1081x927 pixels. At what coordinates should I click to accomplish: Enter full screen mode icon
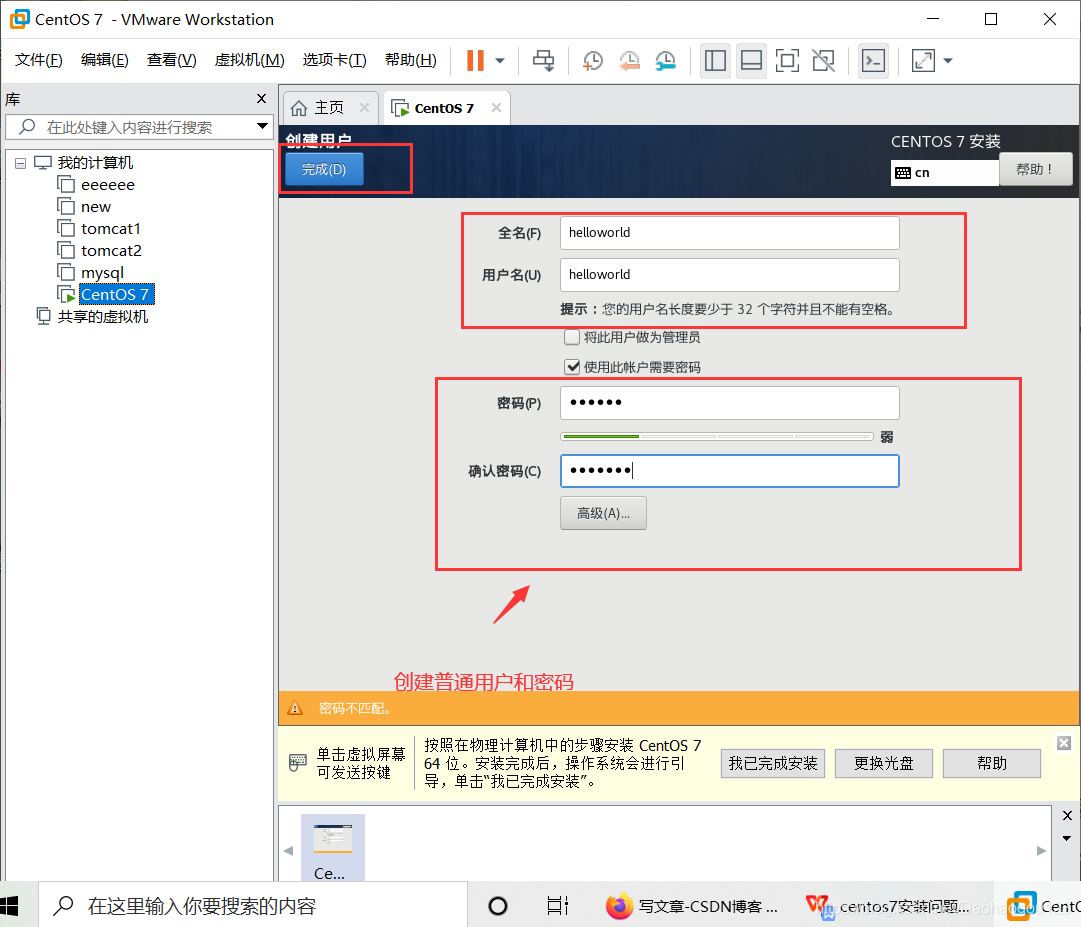[787, 61]
